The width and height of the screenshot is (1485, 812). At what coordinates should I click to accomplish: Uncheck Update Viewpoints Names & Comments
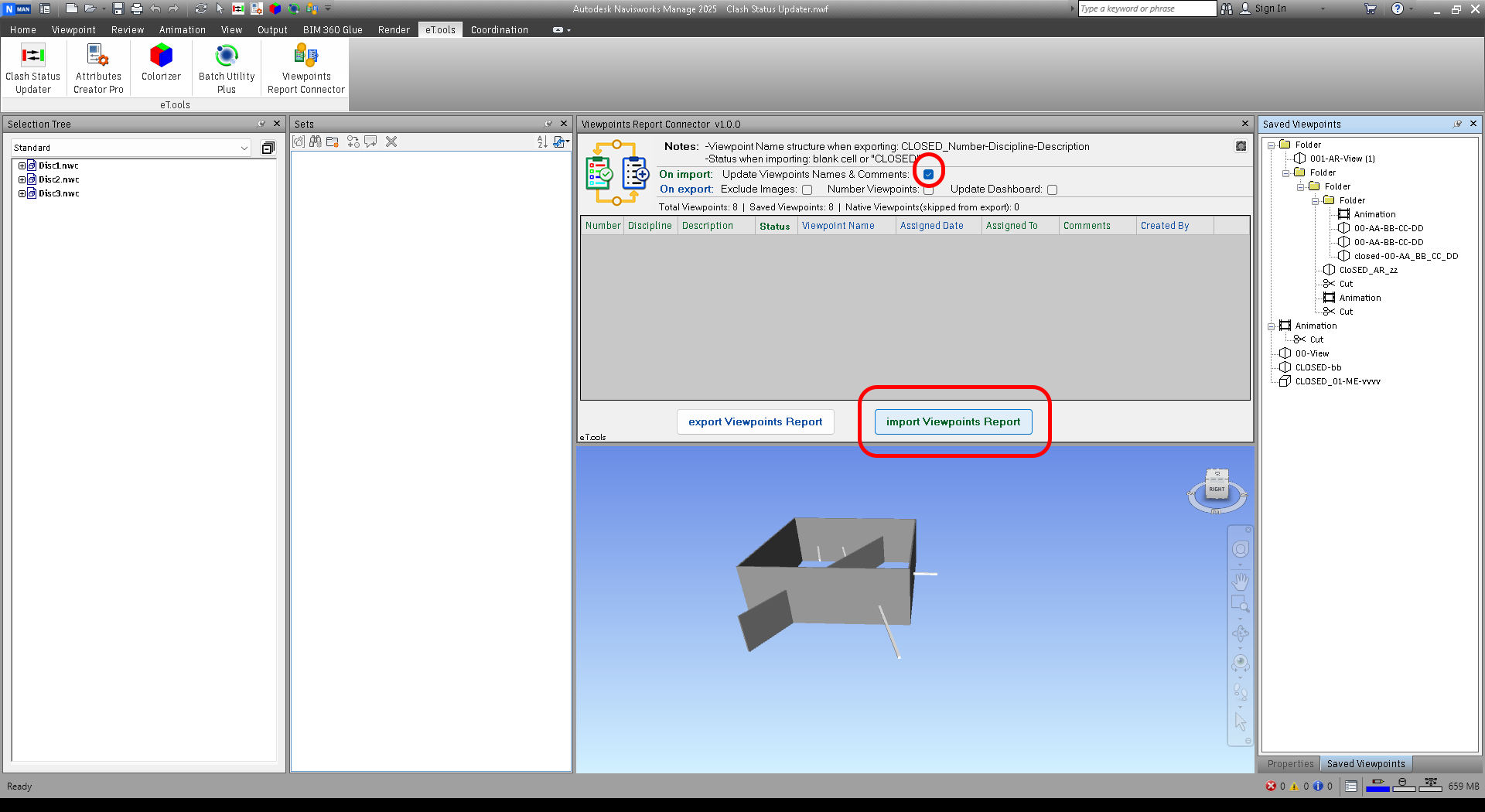[928, 175]
